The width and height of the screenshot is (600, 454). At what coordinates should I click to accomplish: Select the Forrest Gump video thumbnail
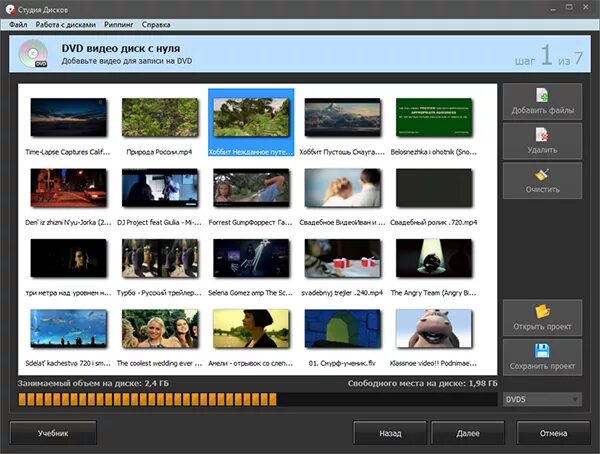point(251,188)
